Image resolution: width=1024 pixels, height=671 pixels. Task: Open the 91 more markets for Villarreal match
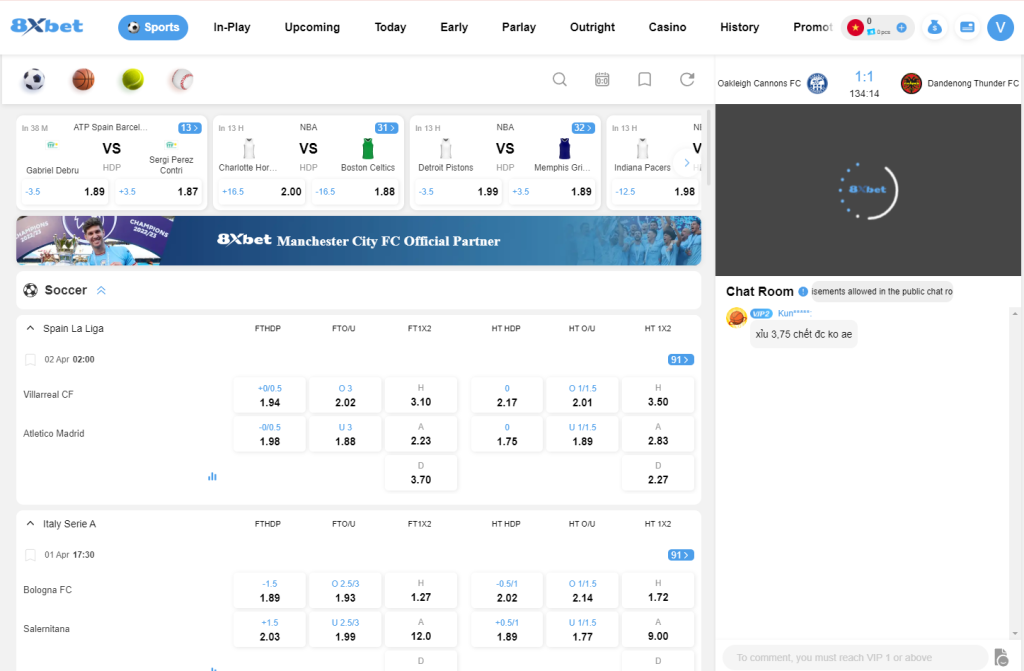(681, 360)
